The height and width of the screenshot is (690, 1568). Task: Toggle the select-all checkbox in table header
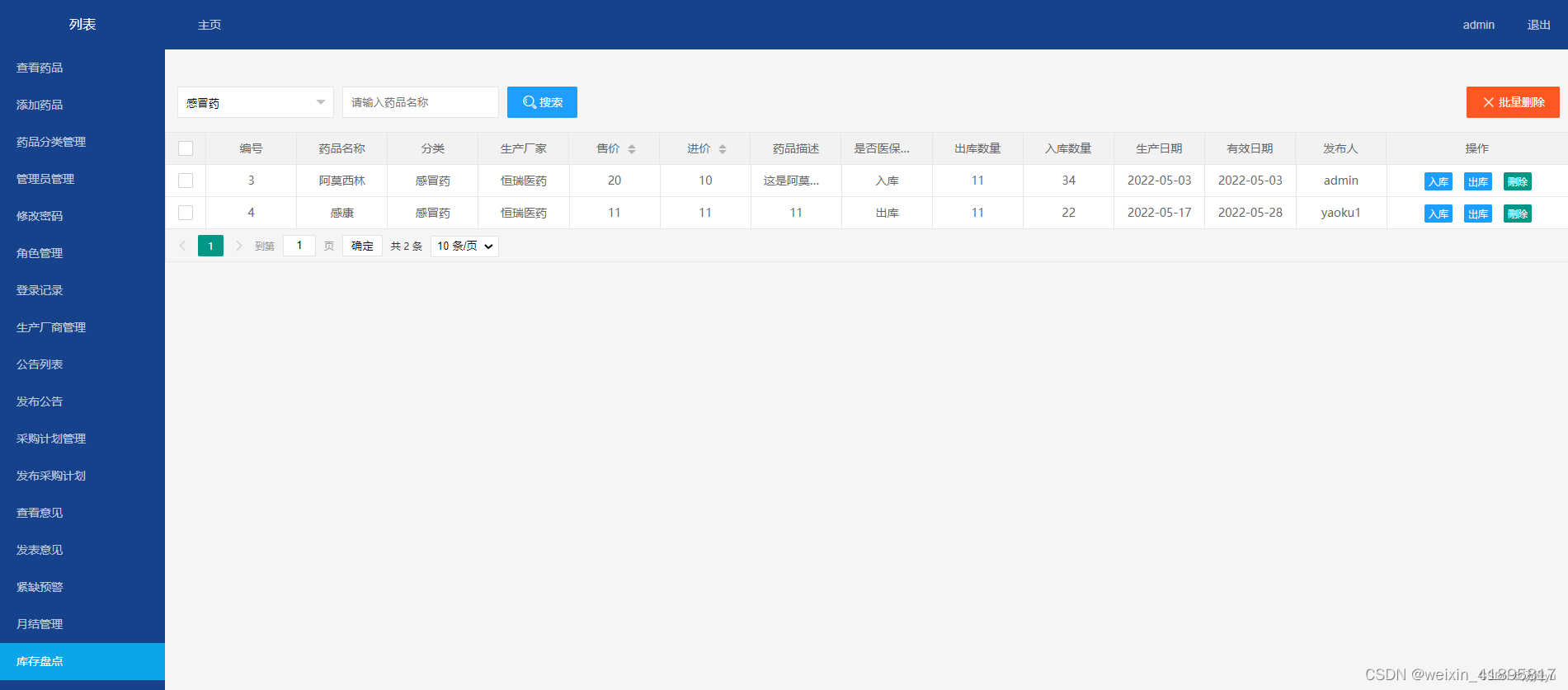tap(186, 148)
